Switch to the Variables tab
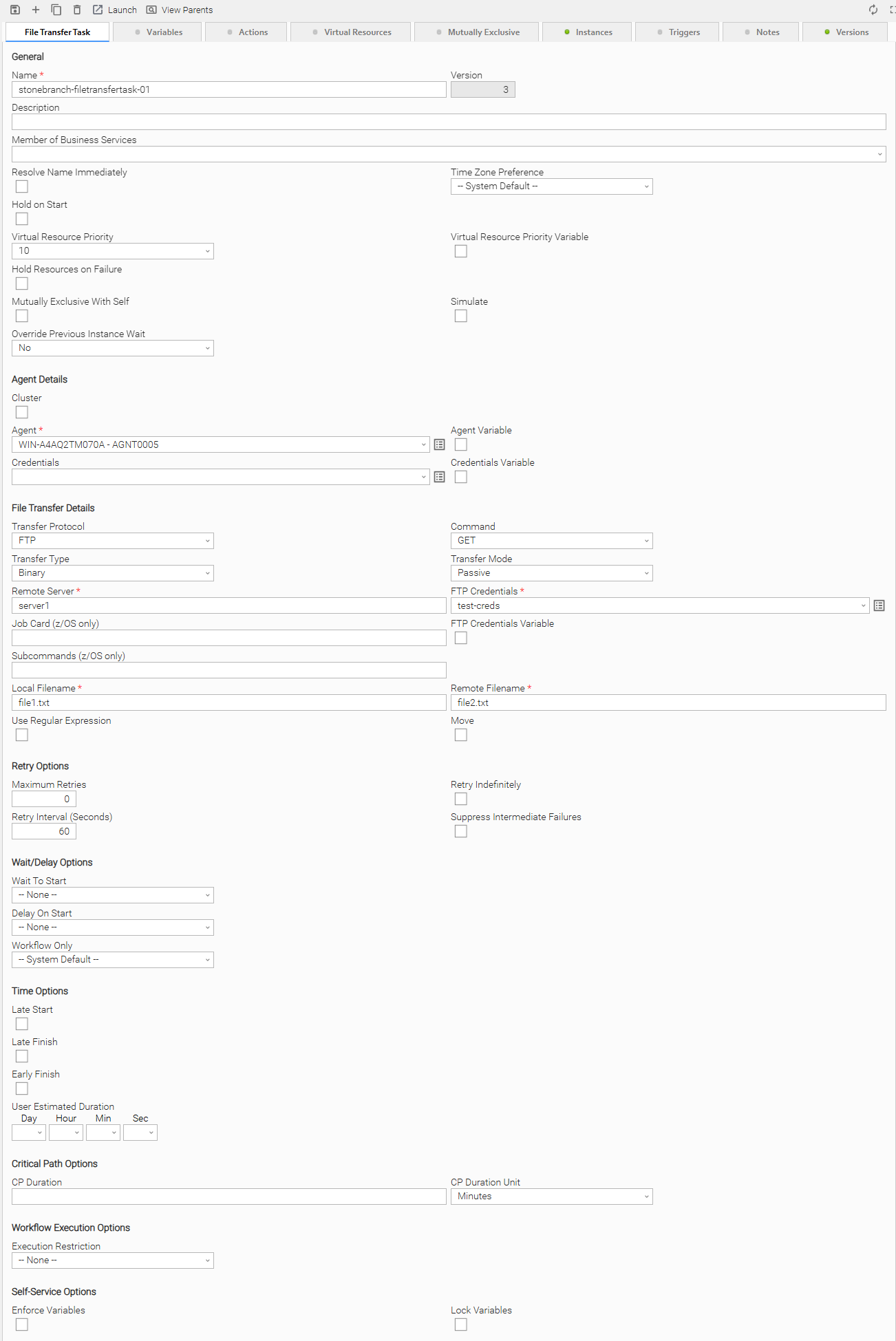The image size is (896, 1341). [x=158, y=32]
